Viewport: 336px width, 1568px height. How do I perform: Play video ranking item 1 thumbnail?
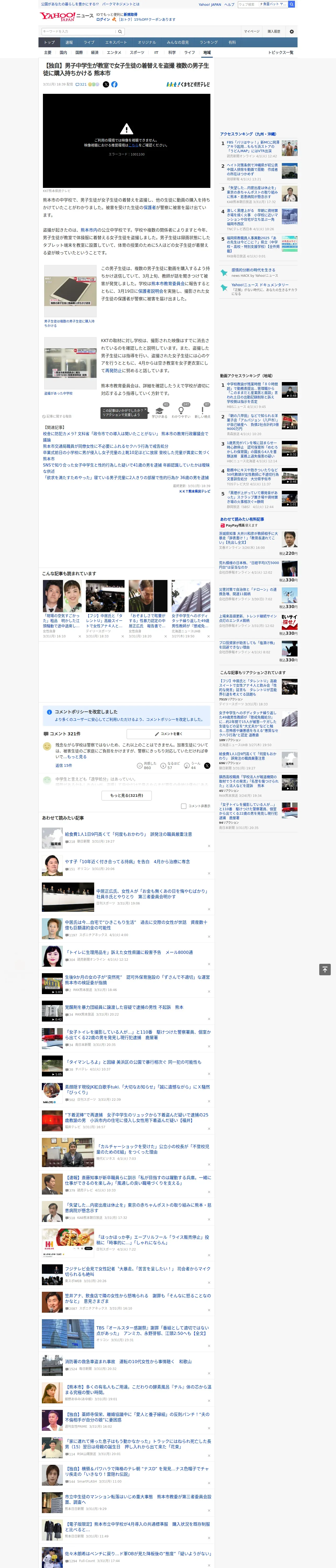tap(290, 390)
